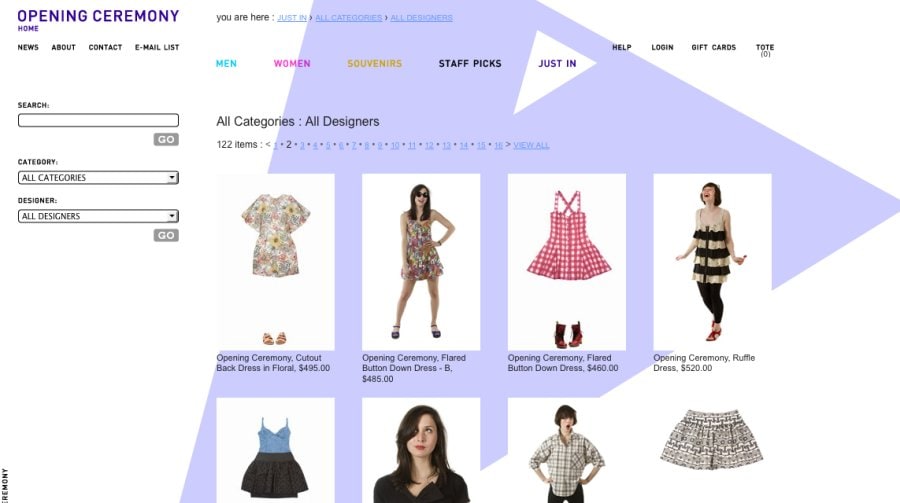Select the pink gingham Flared Dress image
Screen dimensions: 900x503
click(x=567, y=261)
